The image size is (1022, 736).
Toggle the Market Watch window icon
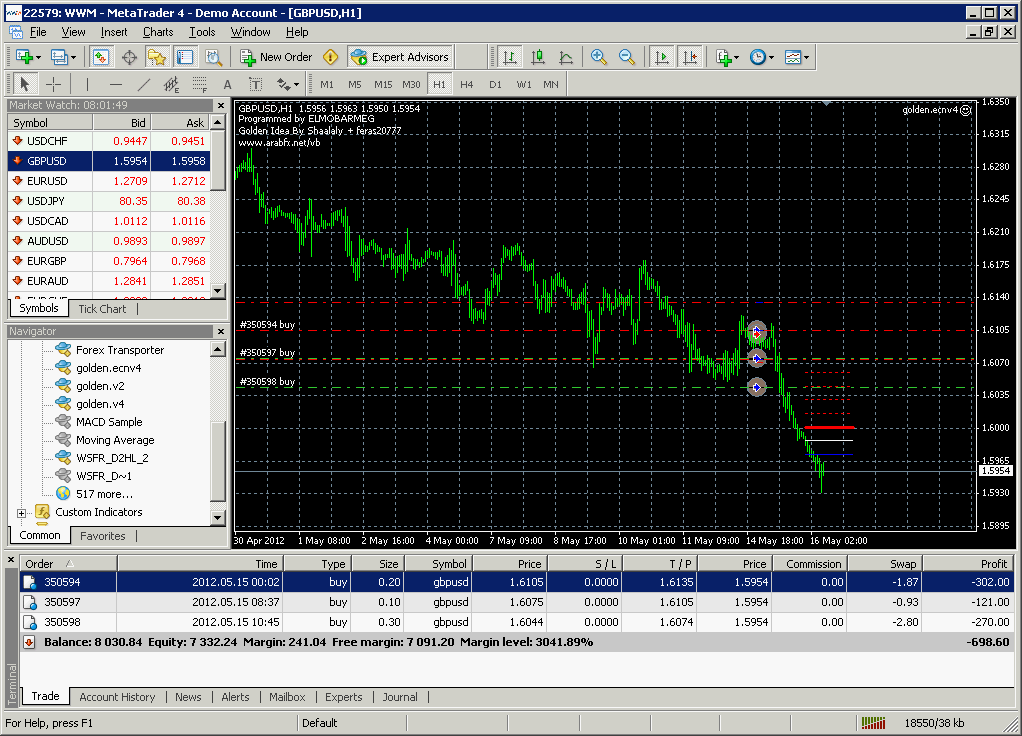click(101, 57)
